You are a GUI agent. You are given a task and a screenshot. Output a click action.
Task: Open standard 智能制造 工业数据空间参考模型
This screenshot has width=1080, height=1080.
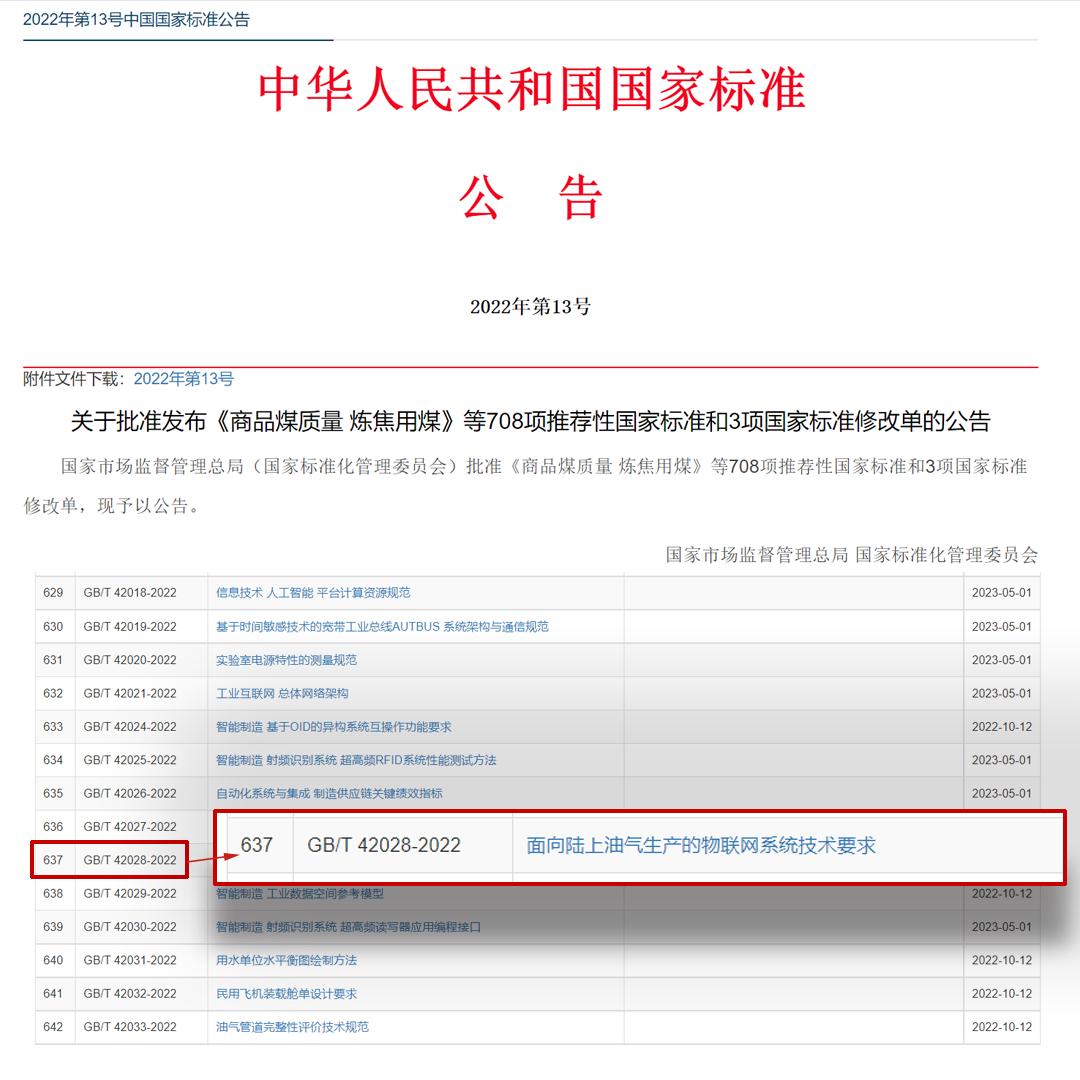pos(300,893)
